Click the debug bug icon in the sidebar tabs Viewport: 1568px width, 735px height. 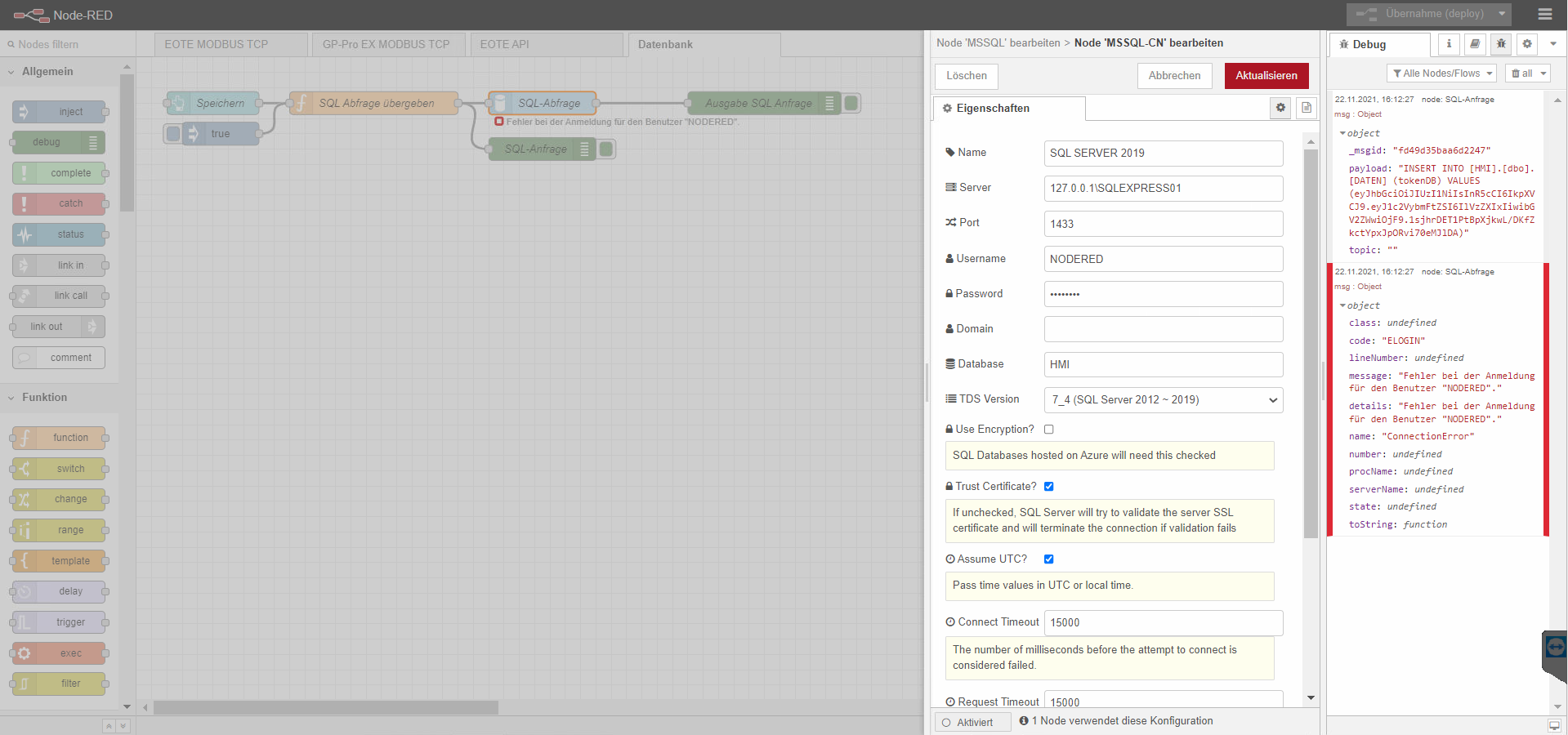1501,44
